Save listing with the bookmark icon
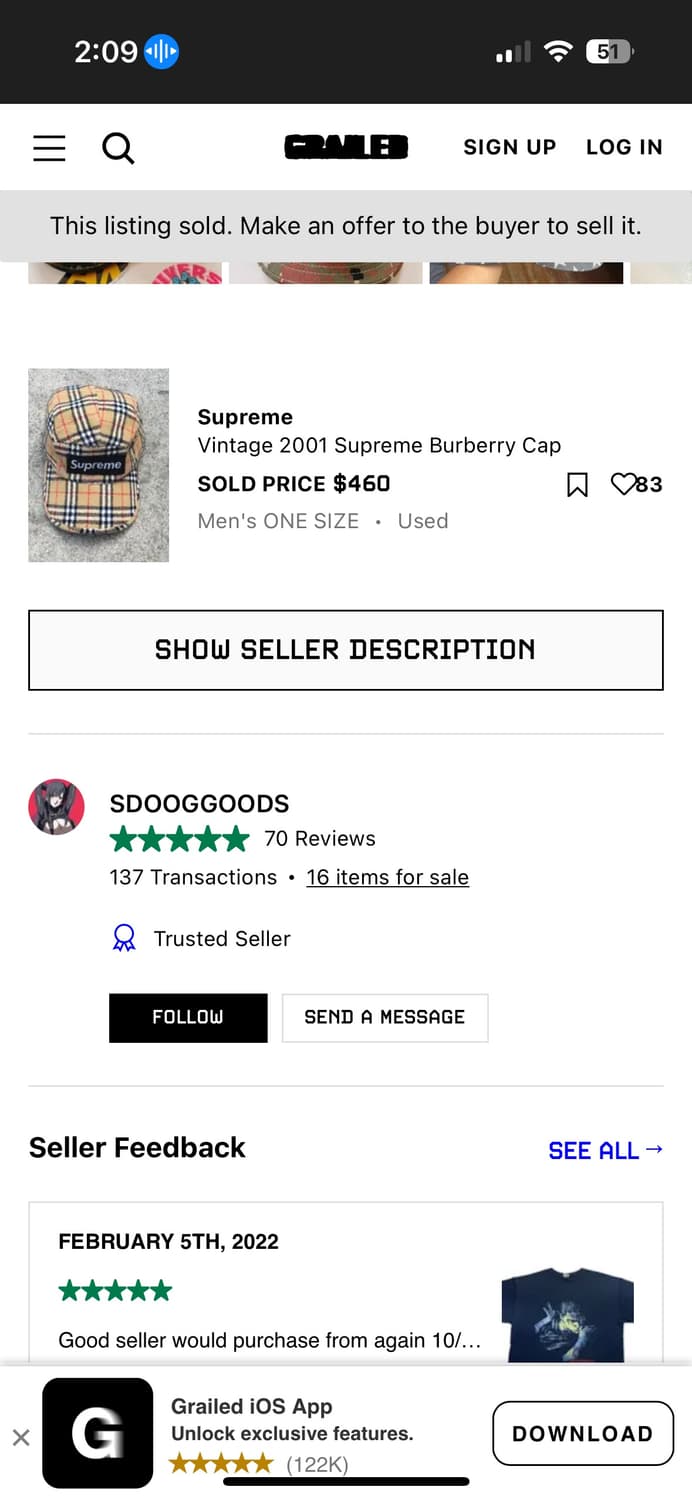The width and height of the screenshot is (692, 1500). tap(577, 484)
